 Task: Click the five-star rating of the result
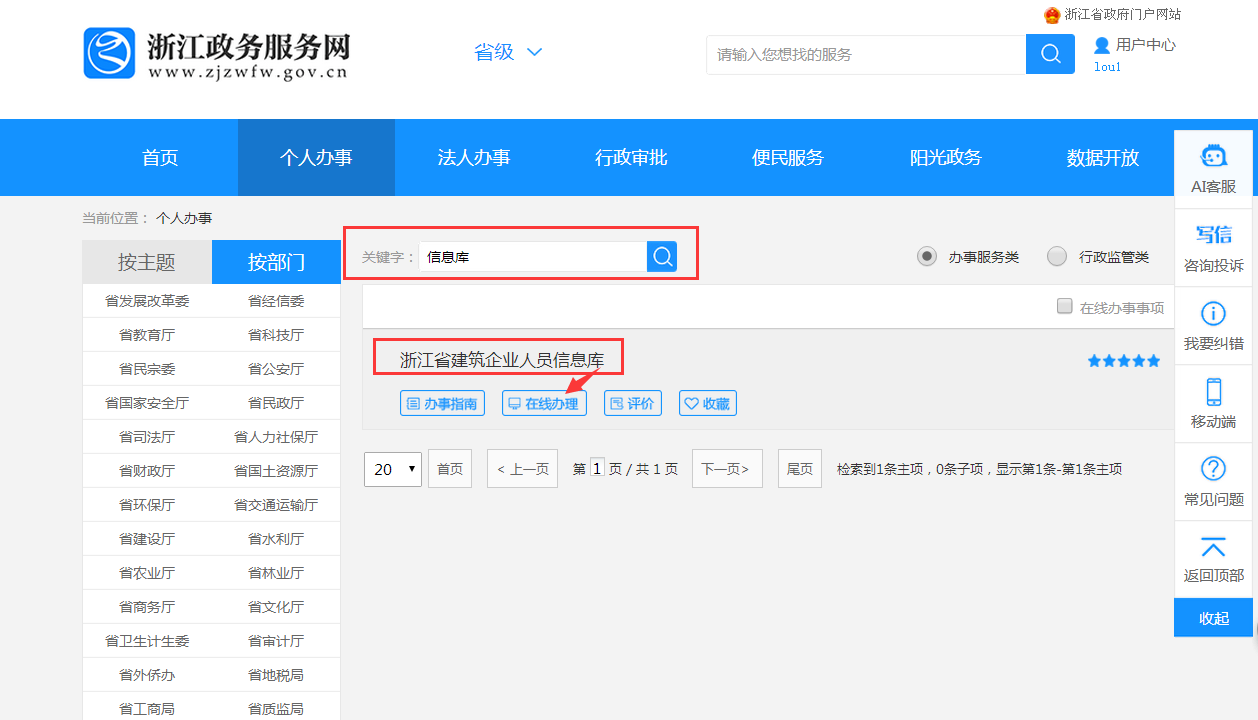1124,361
